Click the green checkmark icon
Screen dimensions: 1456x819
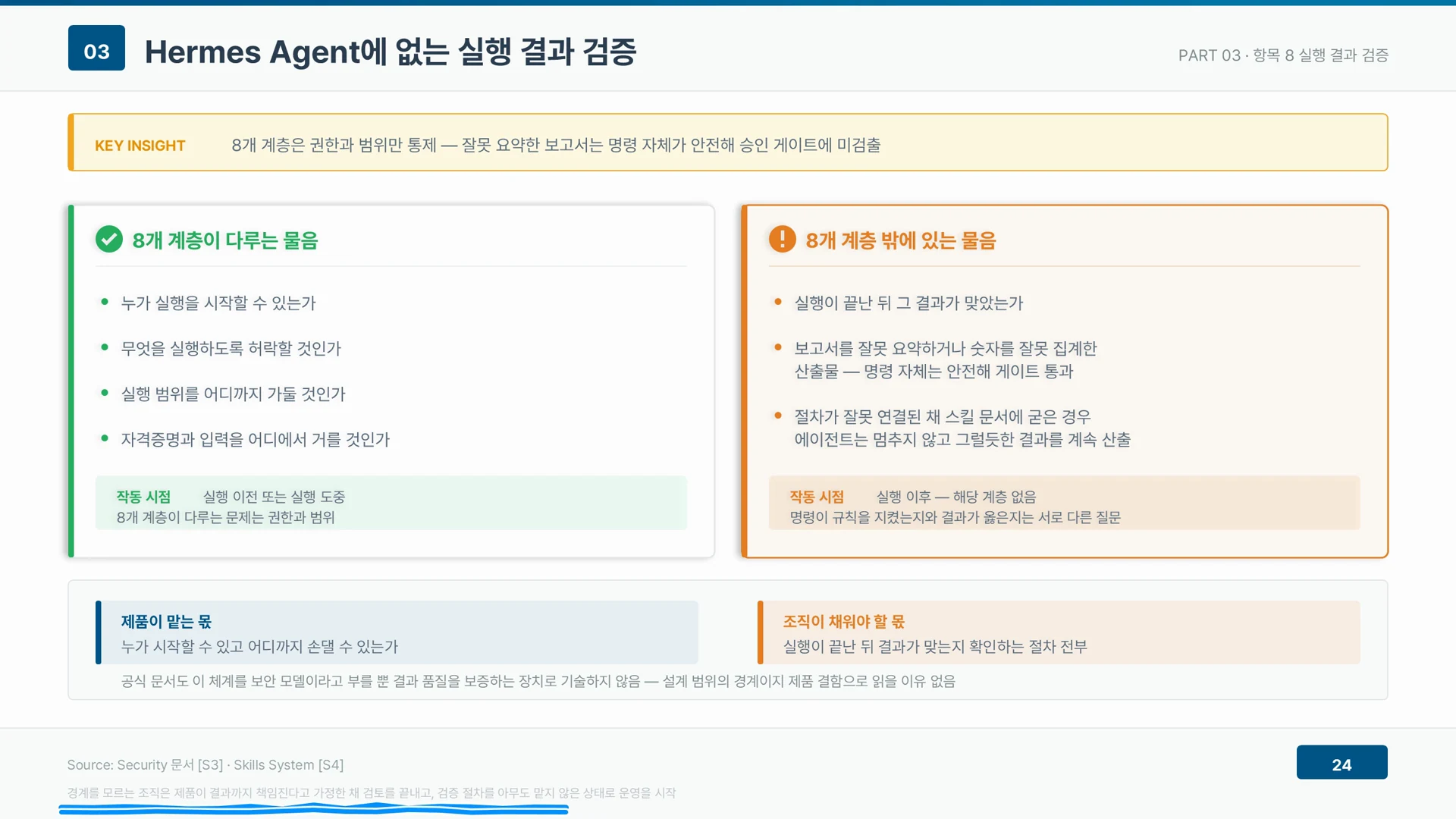(x=109, y=240)
